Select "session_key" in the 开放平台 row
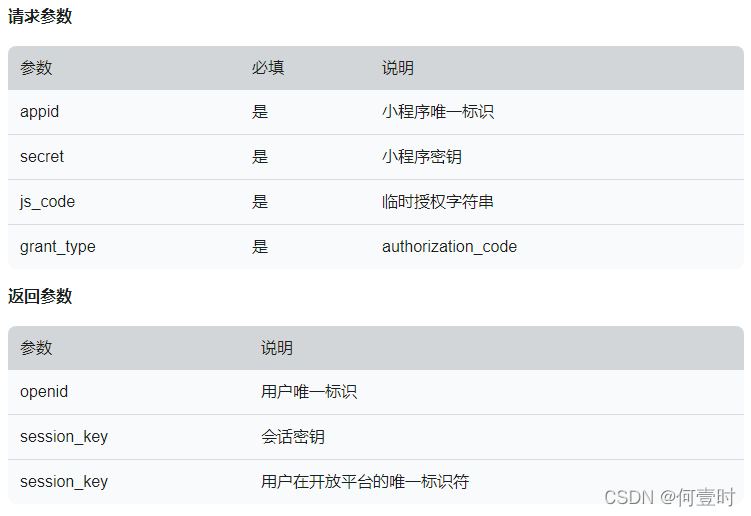Viewport: 751px width, 516px height. (64, 482)
